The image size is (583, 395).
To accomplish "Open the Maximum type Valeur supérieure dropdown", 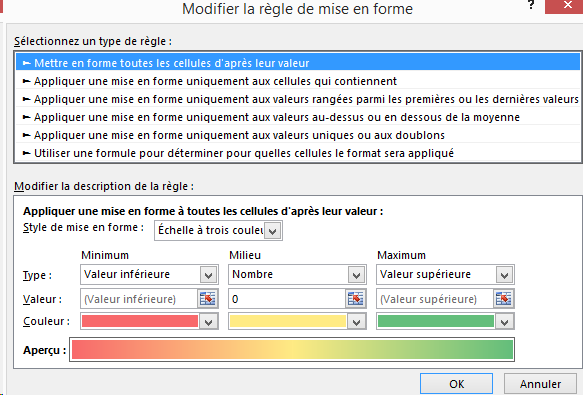I will point(445,274).
